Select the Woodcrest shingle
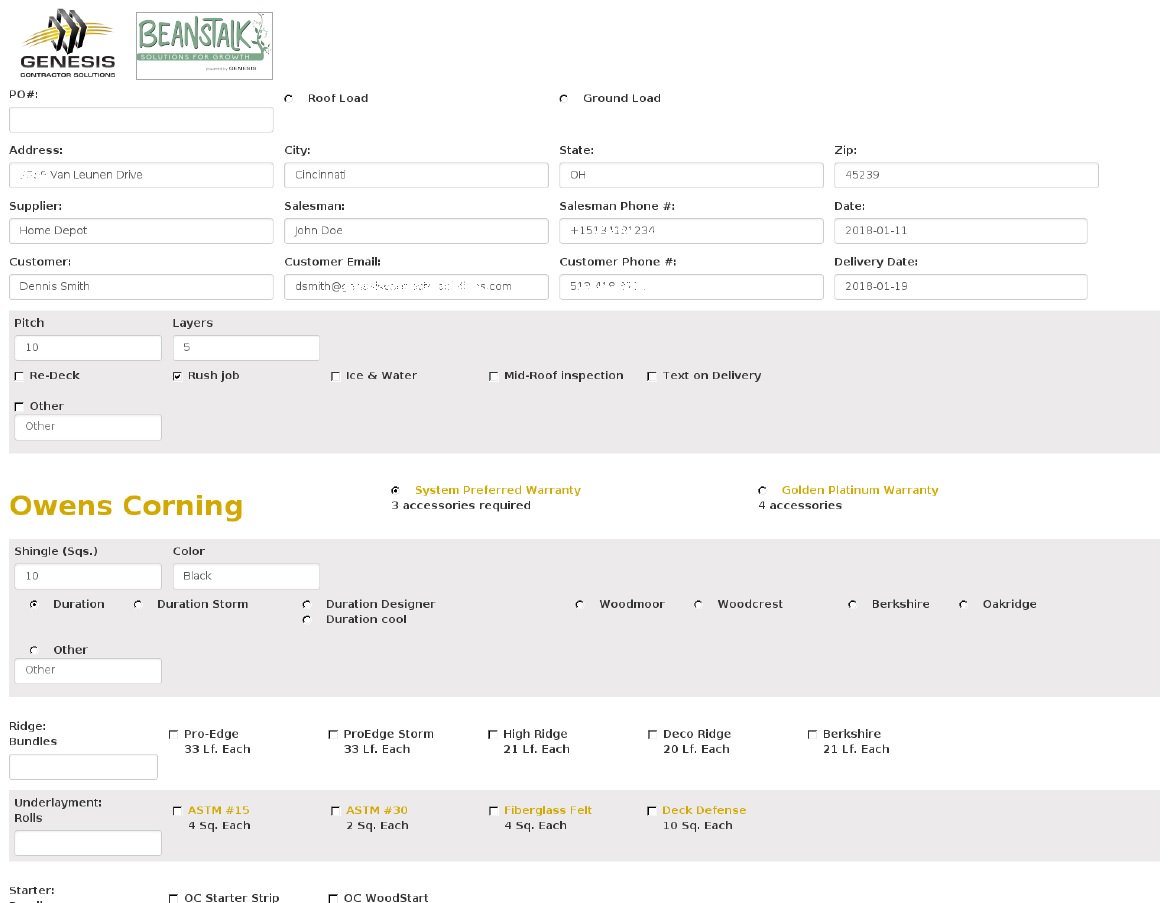The image size is (1169, 903). (697, 604)
